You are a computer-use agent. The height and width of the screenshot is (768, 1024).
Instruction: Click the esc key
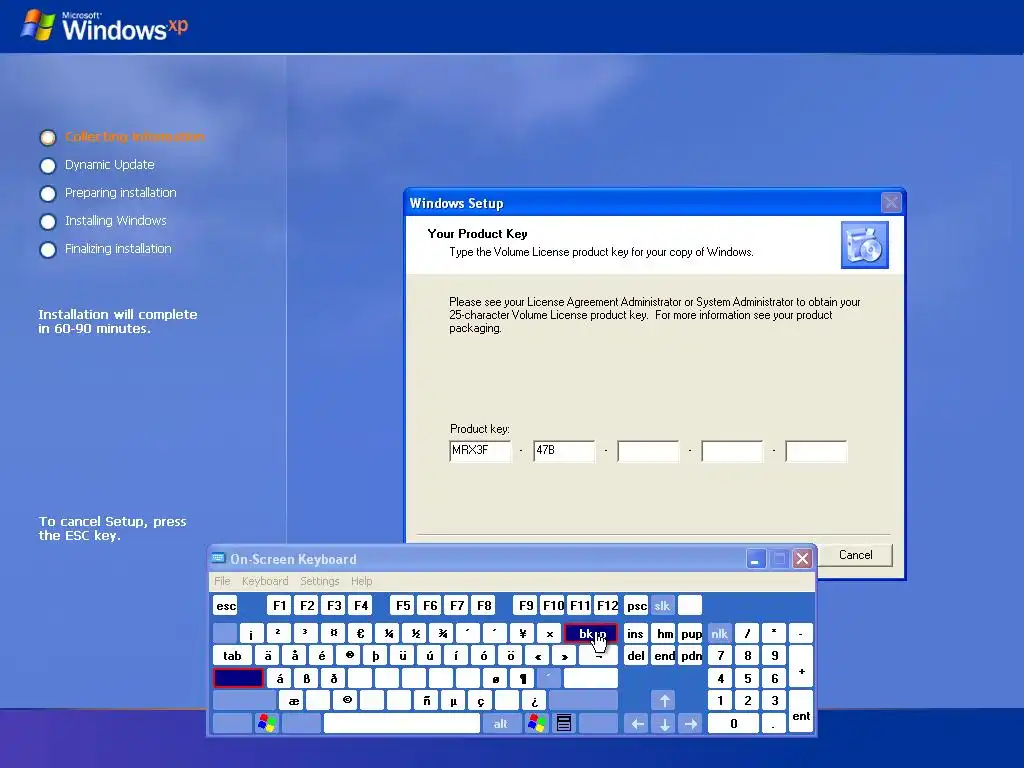[226, 605]
